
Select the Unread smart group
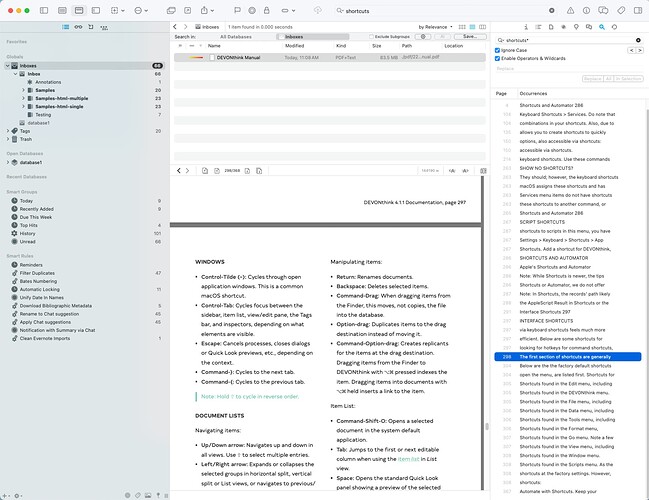point(27,241)
